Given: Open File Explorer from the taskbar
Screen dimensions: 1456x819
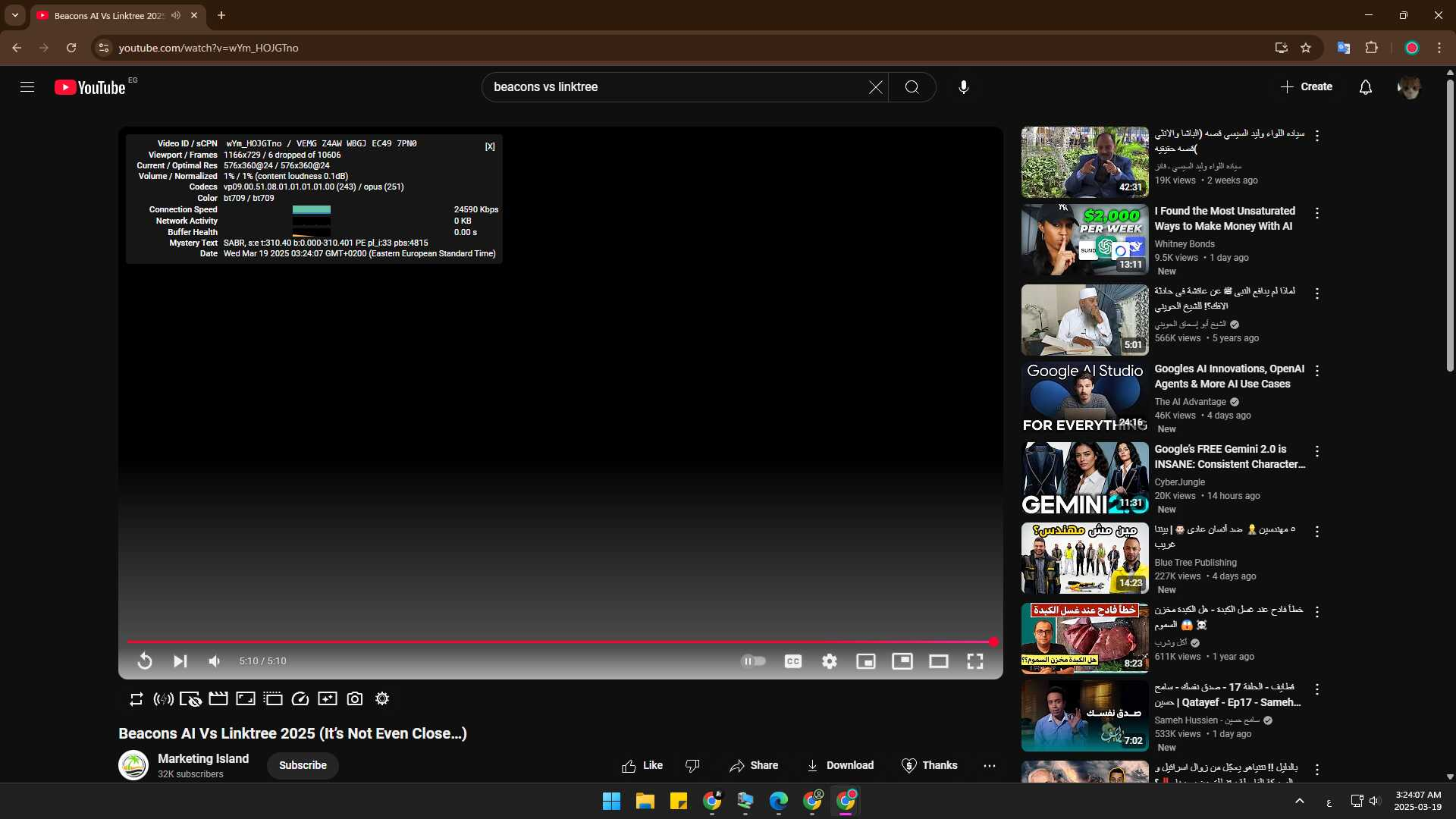Looking at the screenshot, I should click(645, 801).
